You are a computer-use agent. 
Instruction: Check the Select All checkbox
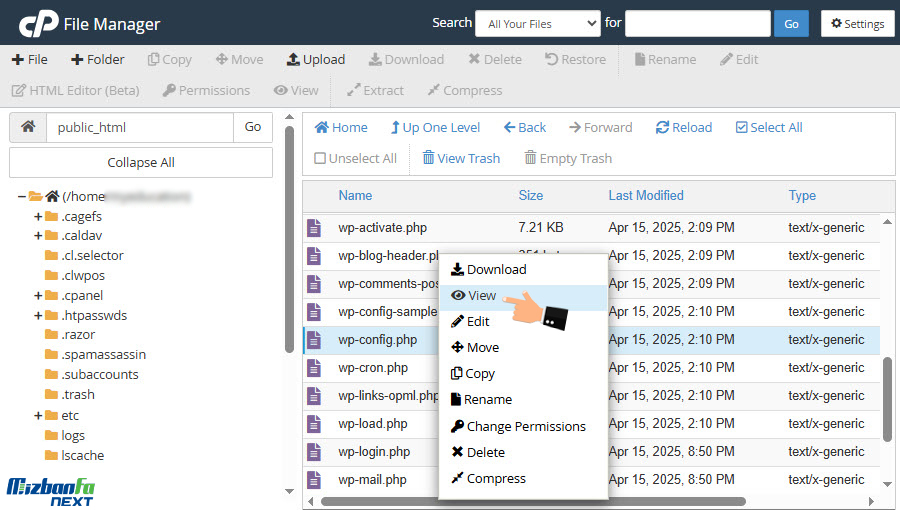[741, 128]
